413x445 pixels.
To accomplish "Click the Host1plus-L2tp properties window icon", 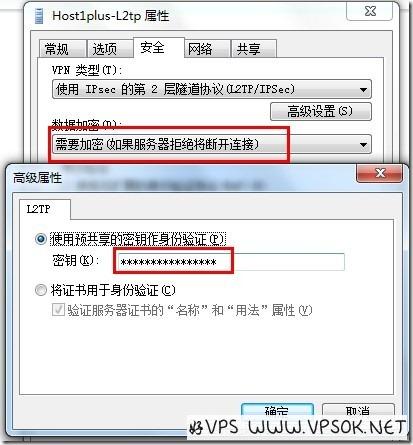I will click(x=39, y=16).
